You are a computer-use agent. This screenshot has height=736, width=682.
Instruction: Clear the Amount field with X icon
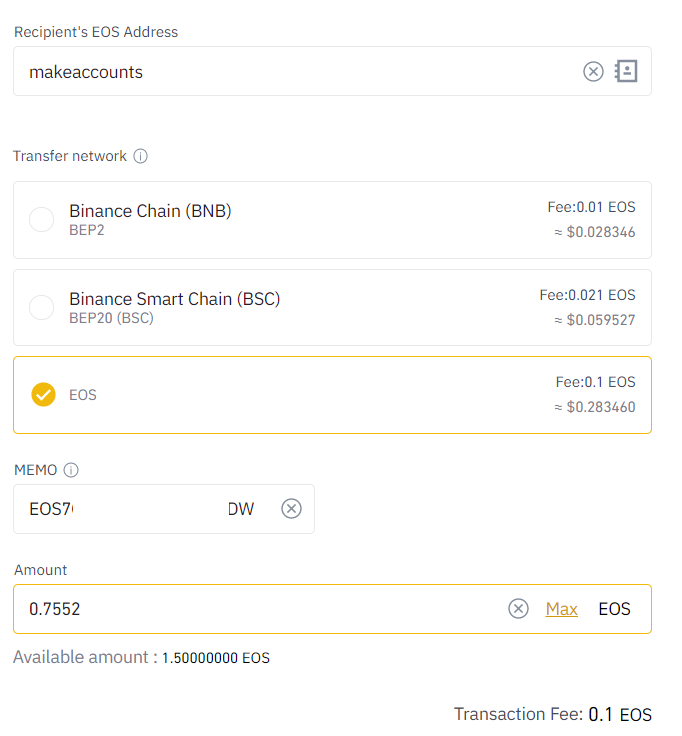(518, 609)
